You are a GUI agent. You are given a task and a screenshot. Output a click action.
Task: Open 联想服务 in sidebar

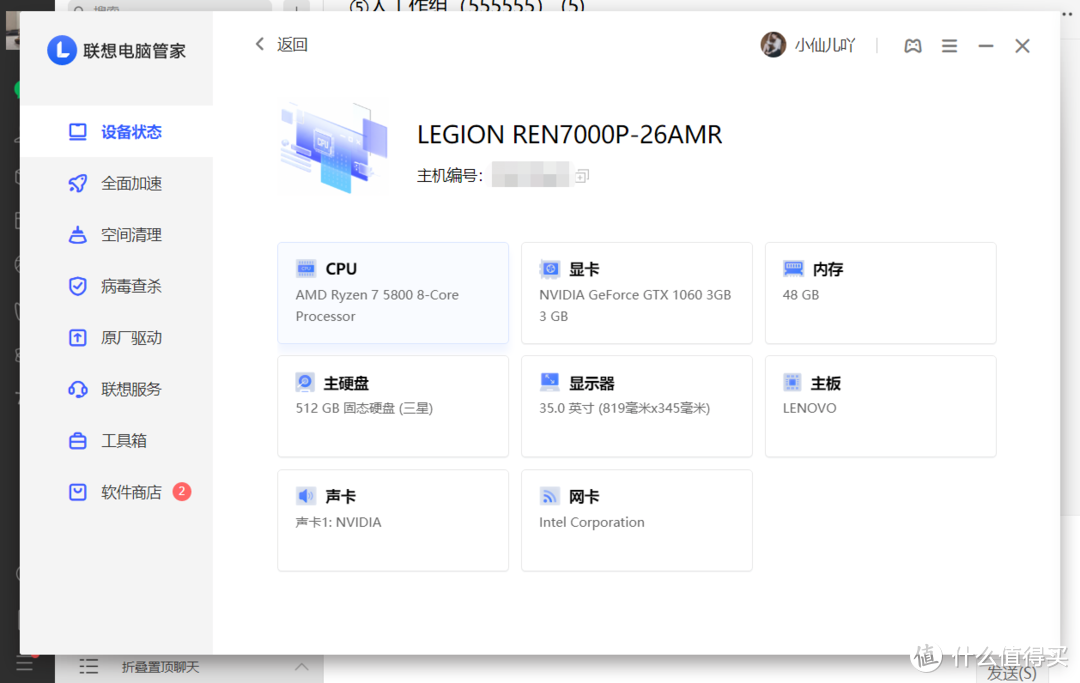(116, 389)
